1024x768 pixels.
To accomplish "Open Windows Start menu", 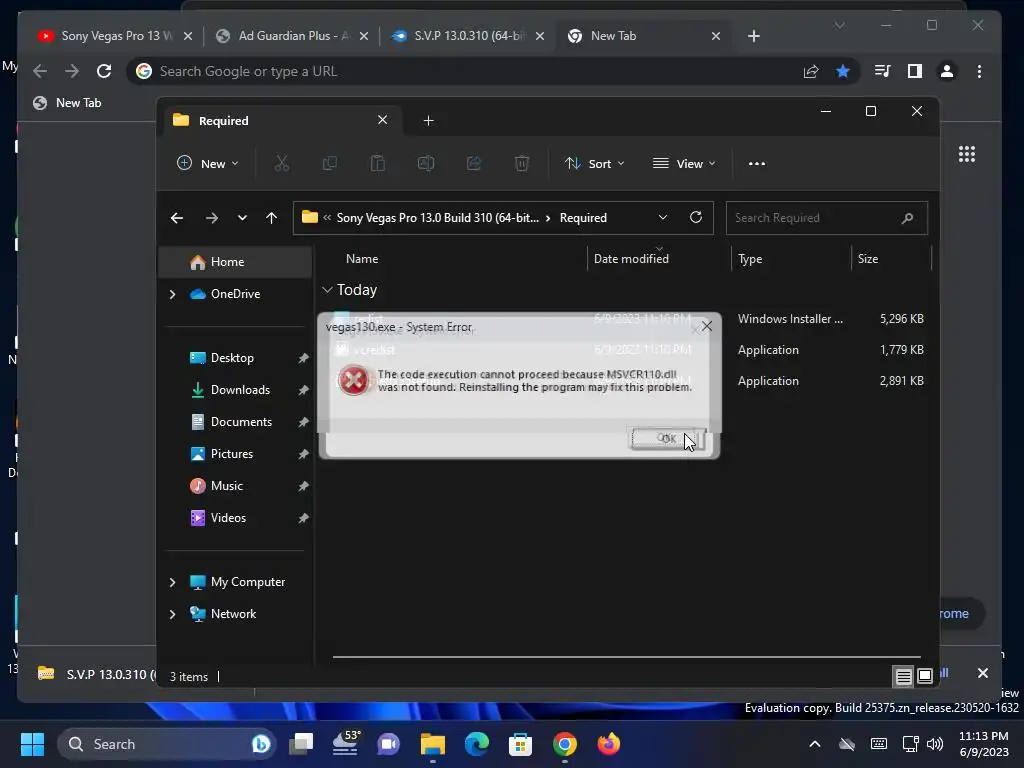I will (32, 744).
